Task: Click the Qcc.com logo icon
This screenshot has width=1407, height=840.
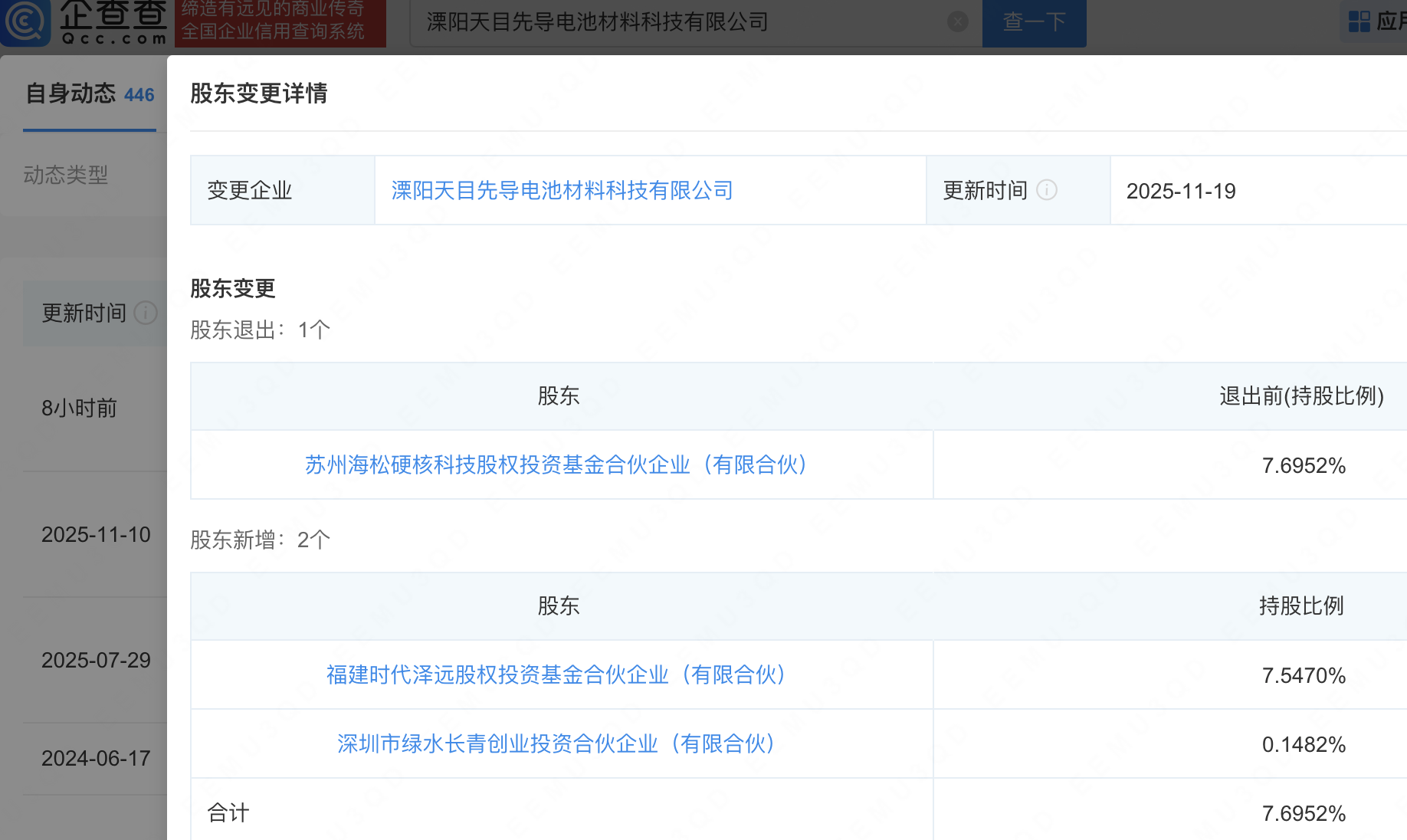Action: tap(25, 21)
